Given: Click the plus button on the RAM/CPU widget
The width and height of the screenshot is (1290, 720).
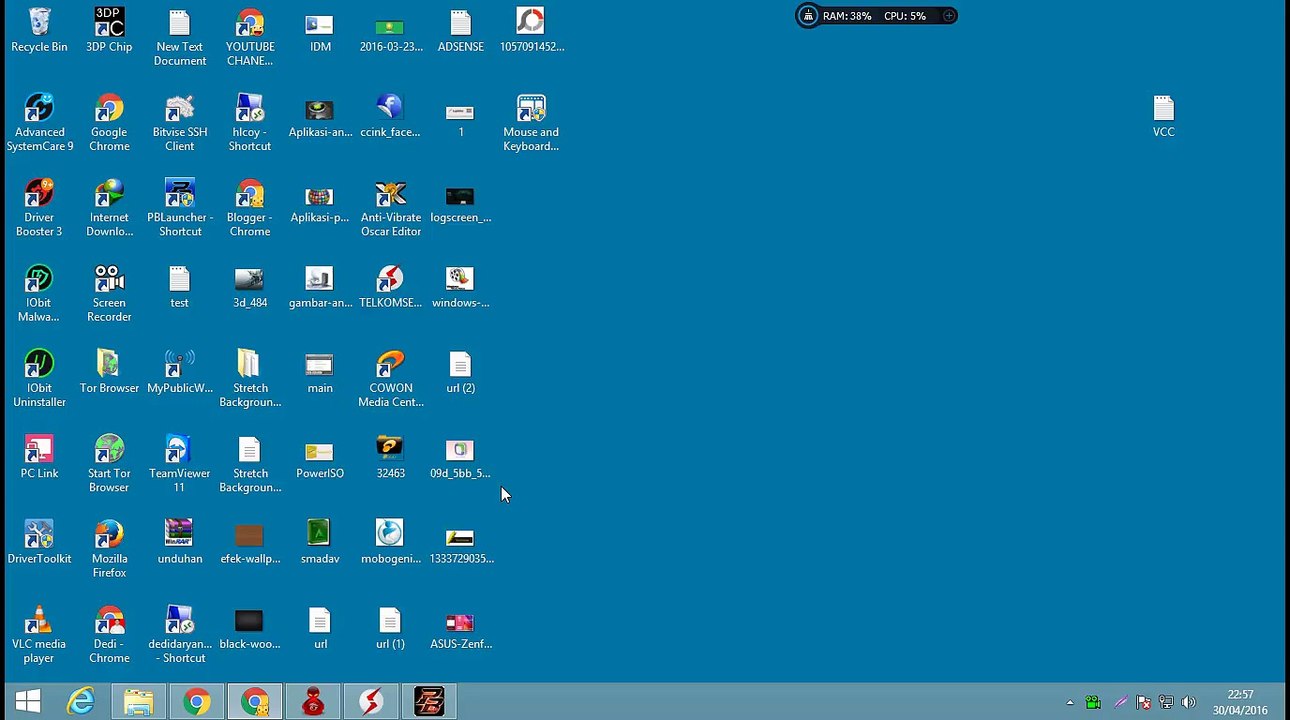Looking at the screenshot, I should [x=949, y=16].
